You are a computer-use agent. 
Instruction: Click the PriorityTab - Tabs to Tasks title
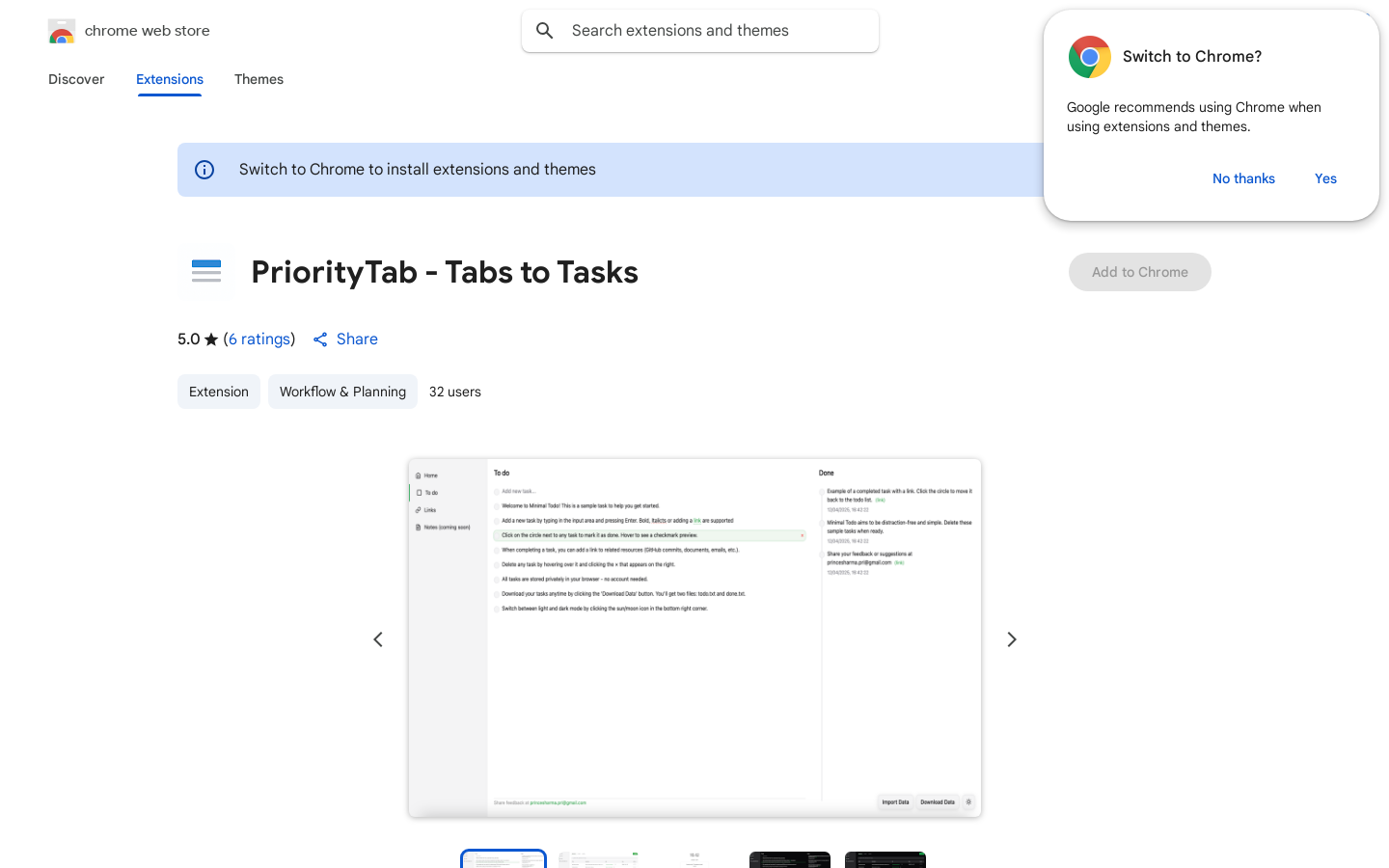pyautogui.click(x=445, y=272)
